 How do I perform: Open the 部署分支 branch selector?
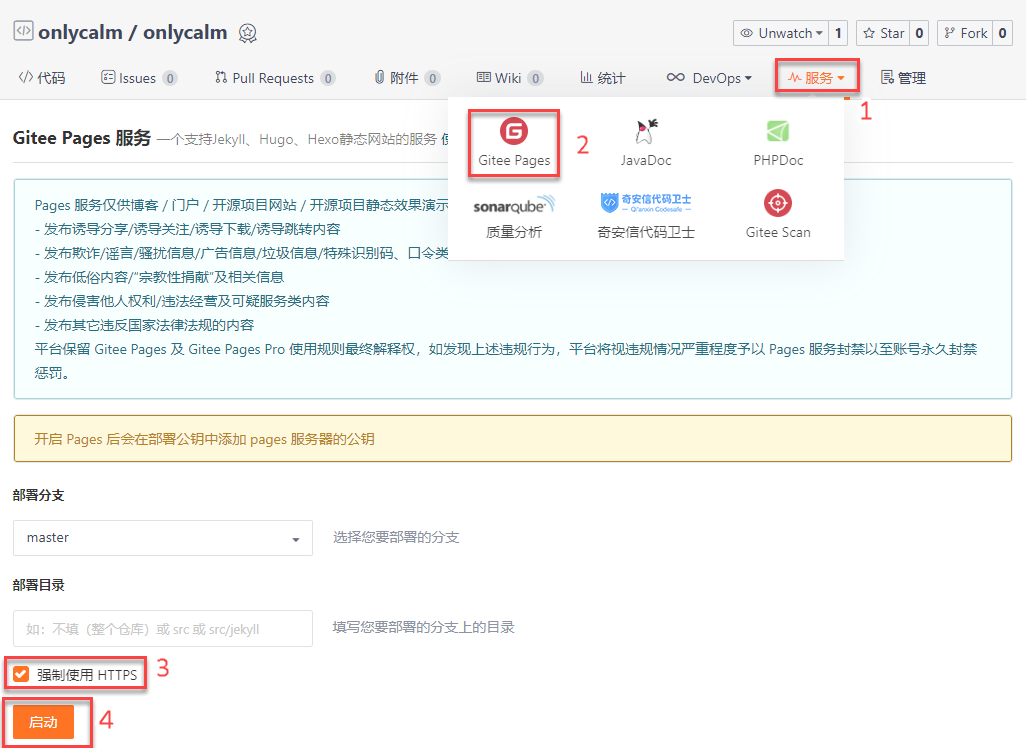pyautogui.click(x=163, y=538)
